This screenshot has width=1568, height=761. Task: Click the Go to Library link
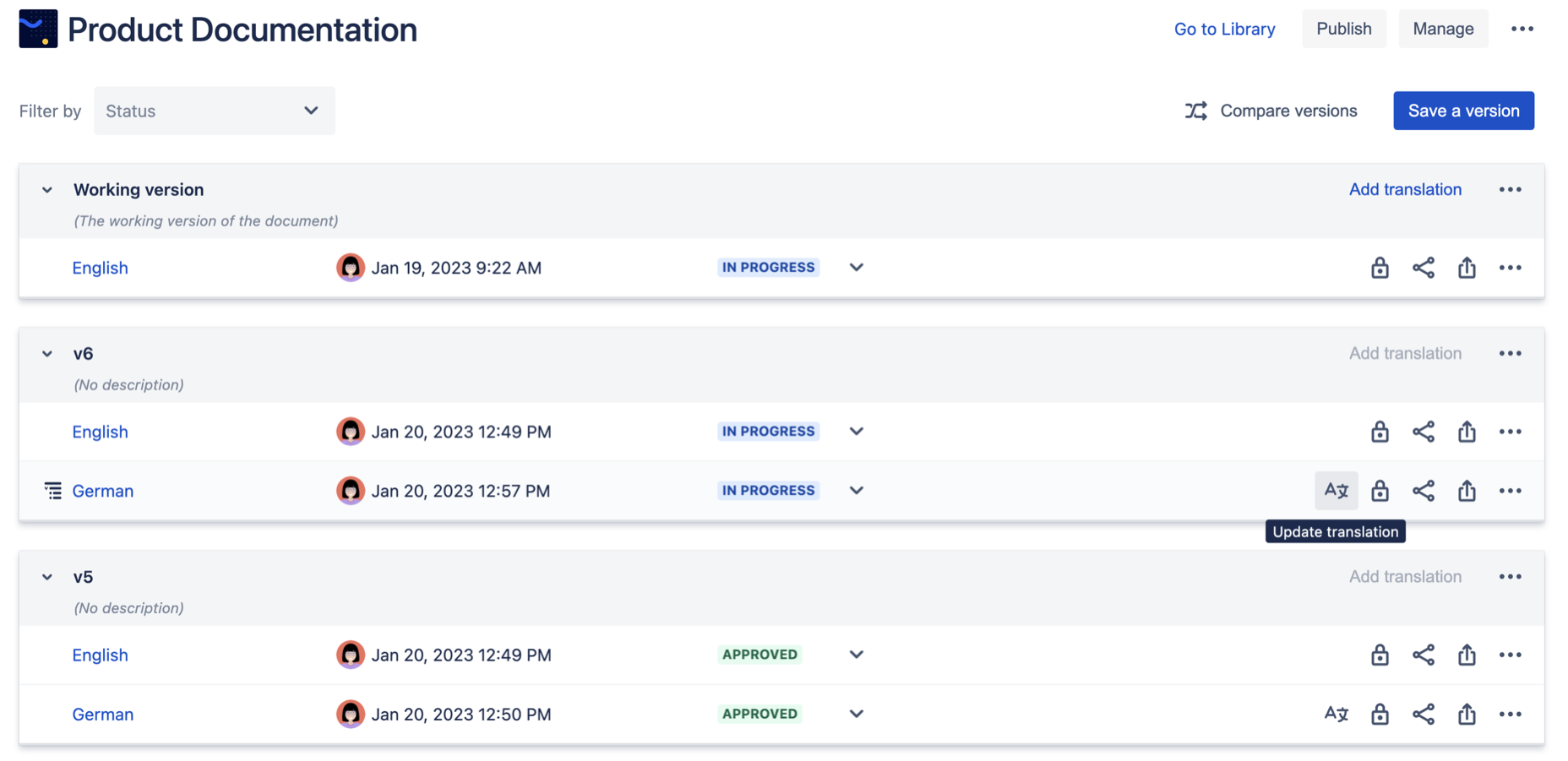[1224, 29]
